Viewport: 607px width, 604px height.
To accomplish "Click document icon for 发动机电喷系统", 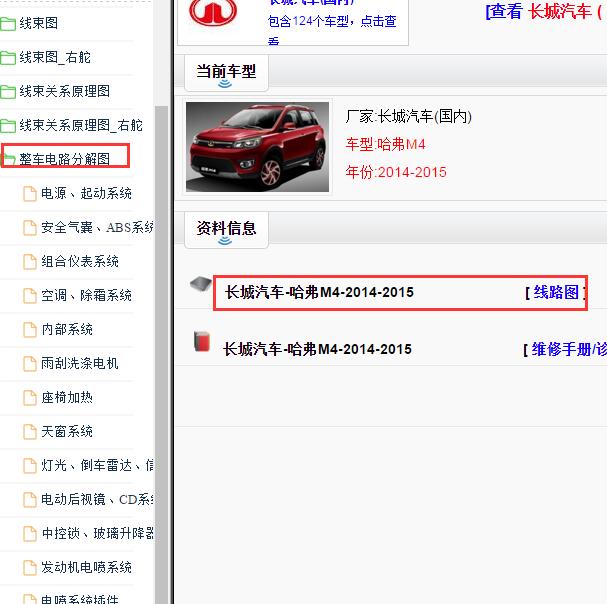I will point(30,568).
